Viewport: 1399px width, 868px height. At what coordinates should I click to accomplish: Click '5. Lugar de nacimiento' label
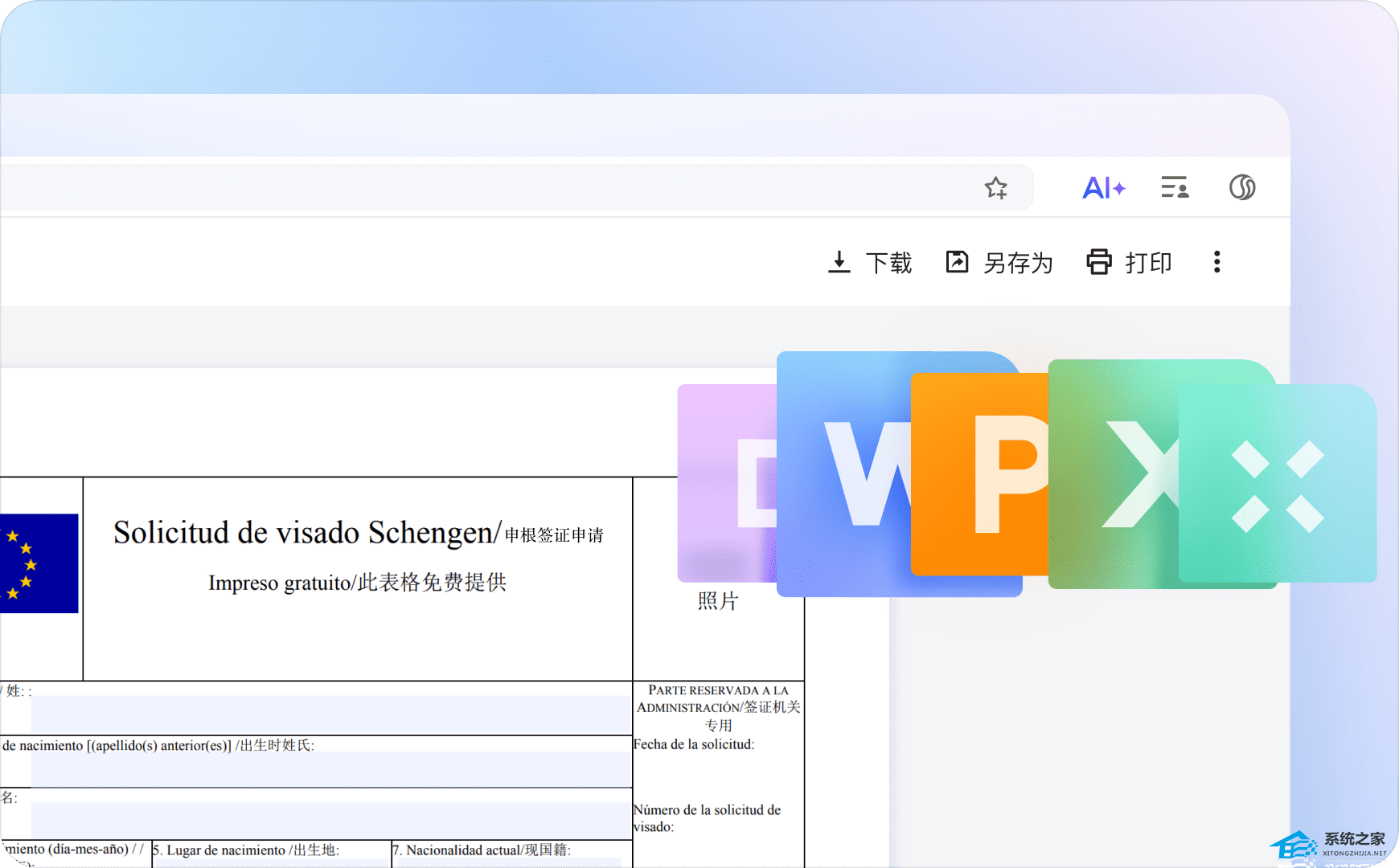coord(218,850)
